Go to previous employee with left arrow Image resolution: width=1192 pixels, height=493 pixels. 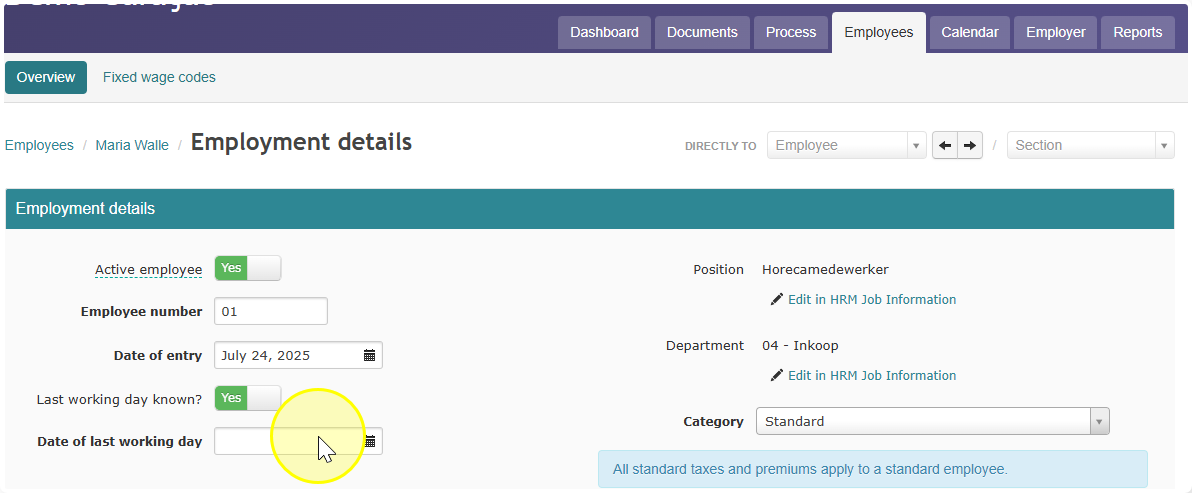[945, 145]
